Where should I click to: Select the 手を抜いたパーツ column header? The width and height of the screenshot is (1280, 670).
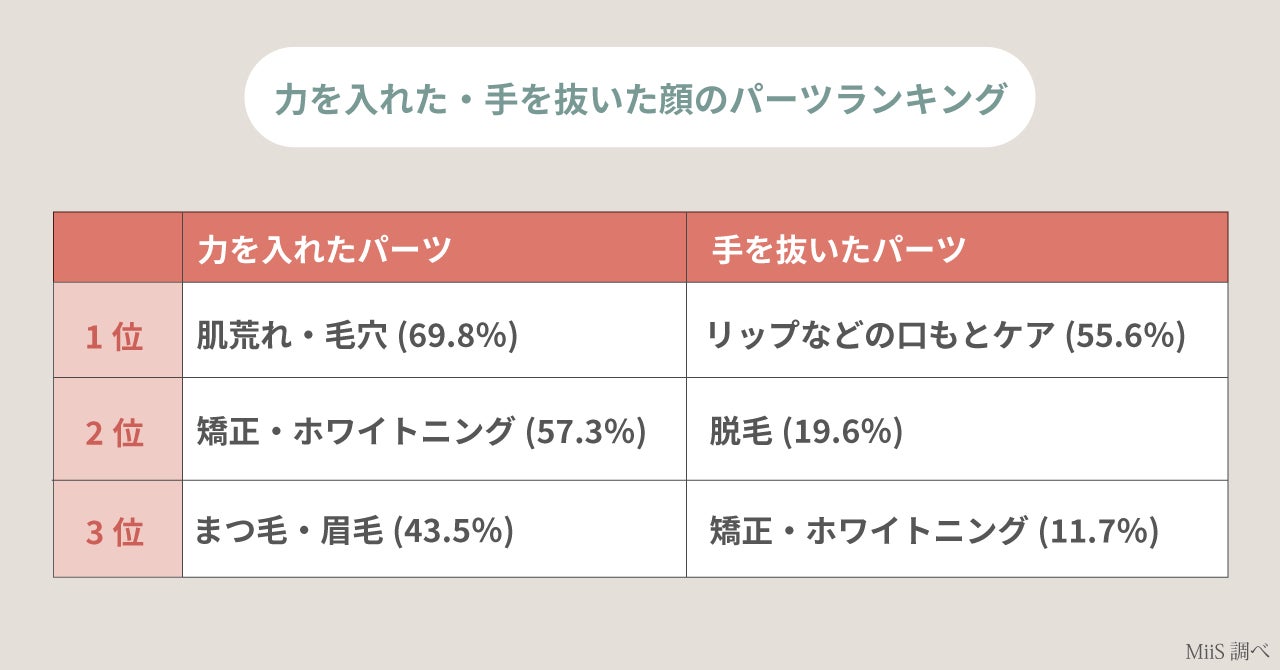[x=838, y=249]
